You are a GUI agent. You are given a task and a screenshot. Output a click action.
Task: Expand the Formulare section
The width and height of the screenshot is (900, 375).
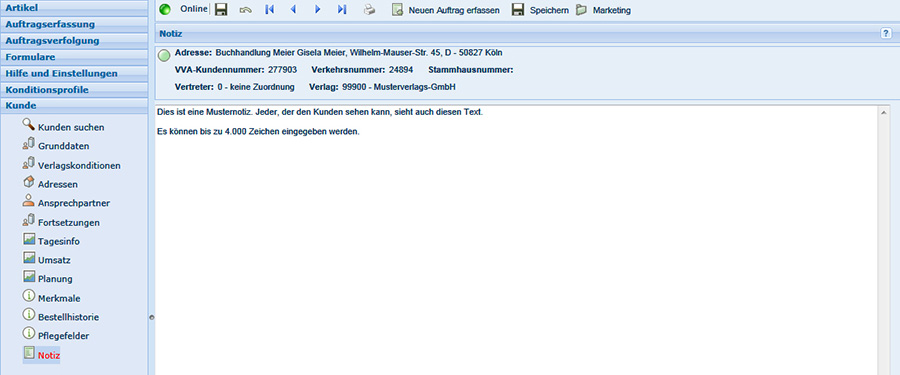(73, 57)
